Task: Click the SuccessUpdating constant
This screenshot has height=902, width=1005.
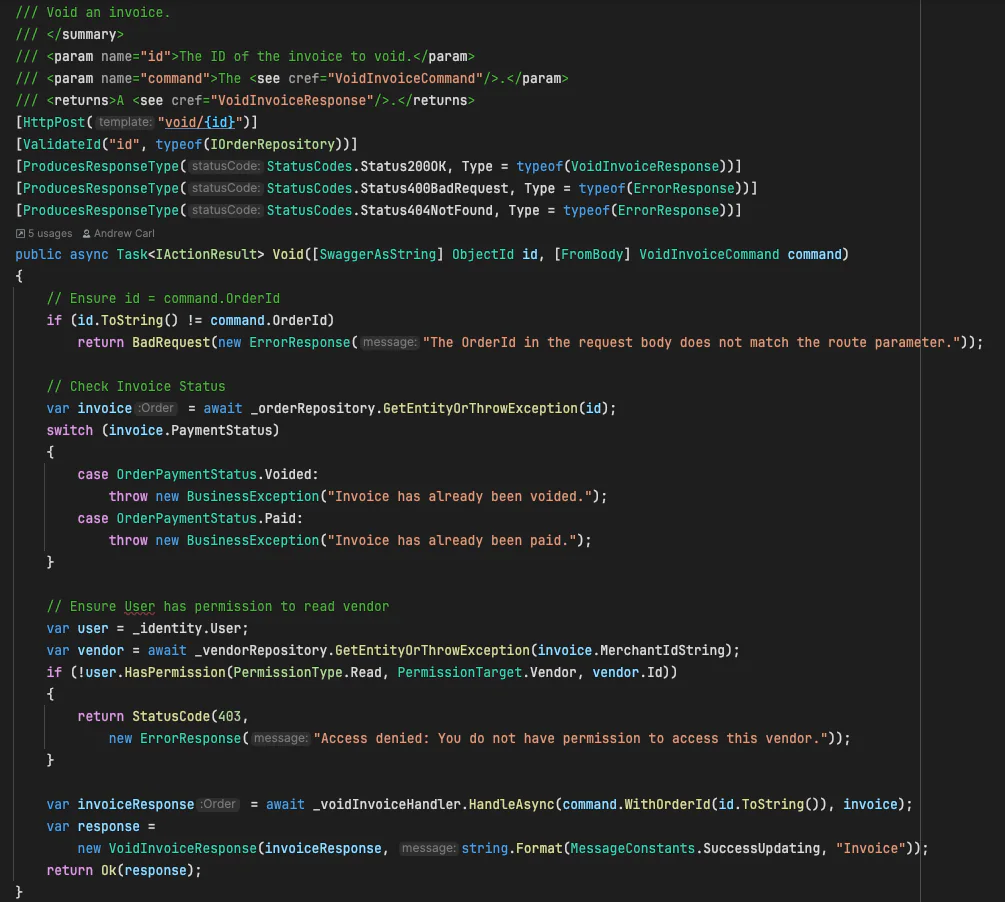Action: click(761, 848)
